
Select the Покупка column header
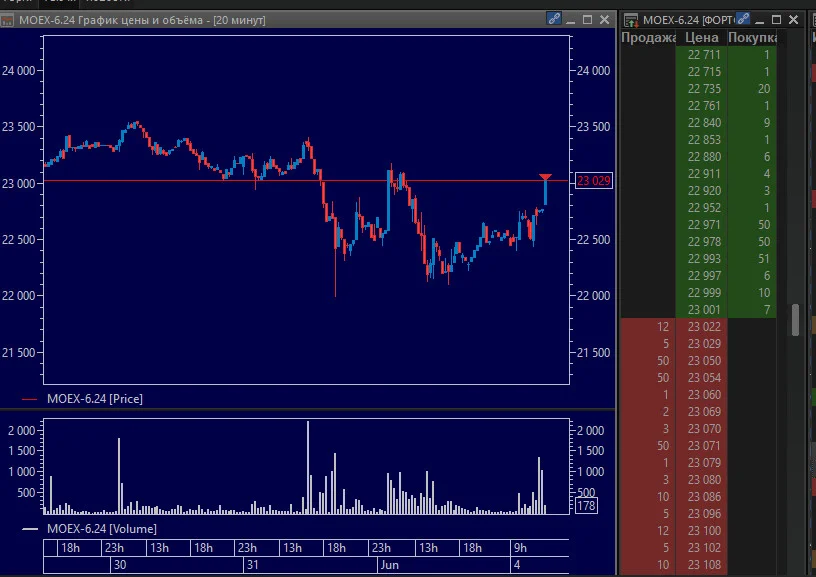(752, 37)
